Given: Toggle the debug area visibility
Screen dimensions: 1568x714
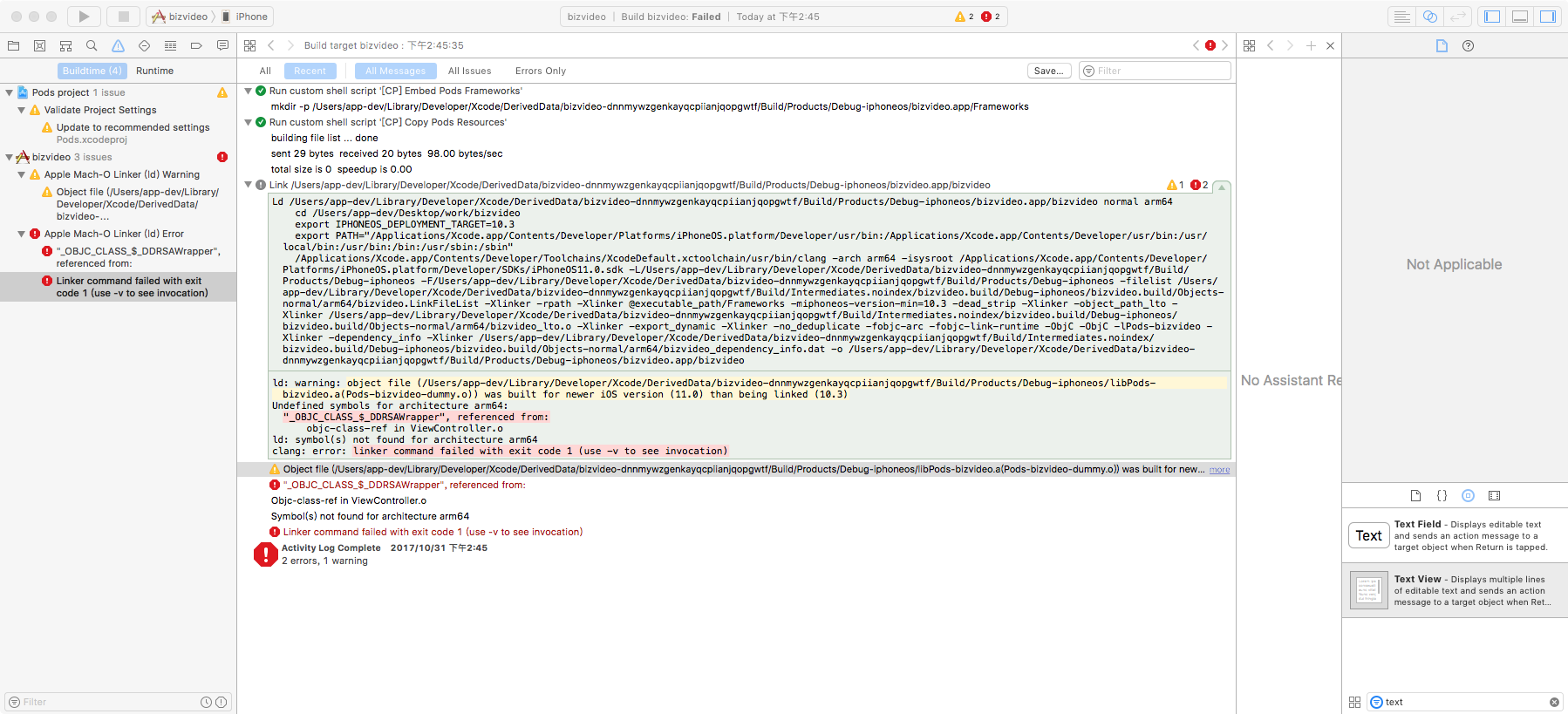Looking at the screenshot, I should (x=1520, y=17).
